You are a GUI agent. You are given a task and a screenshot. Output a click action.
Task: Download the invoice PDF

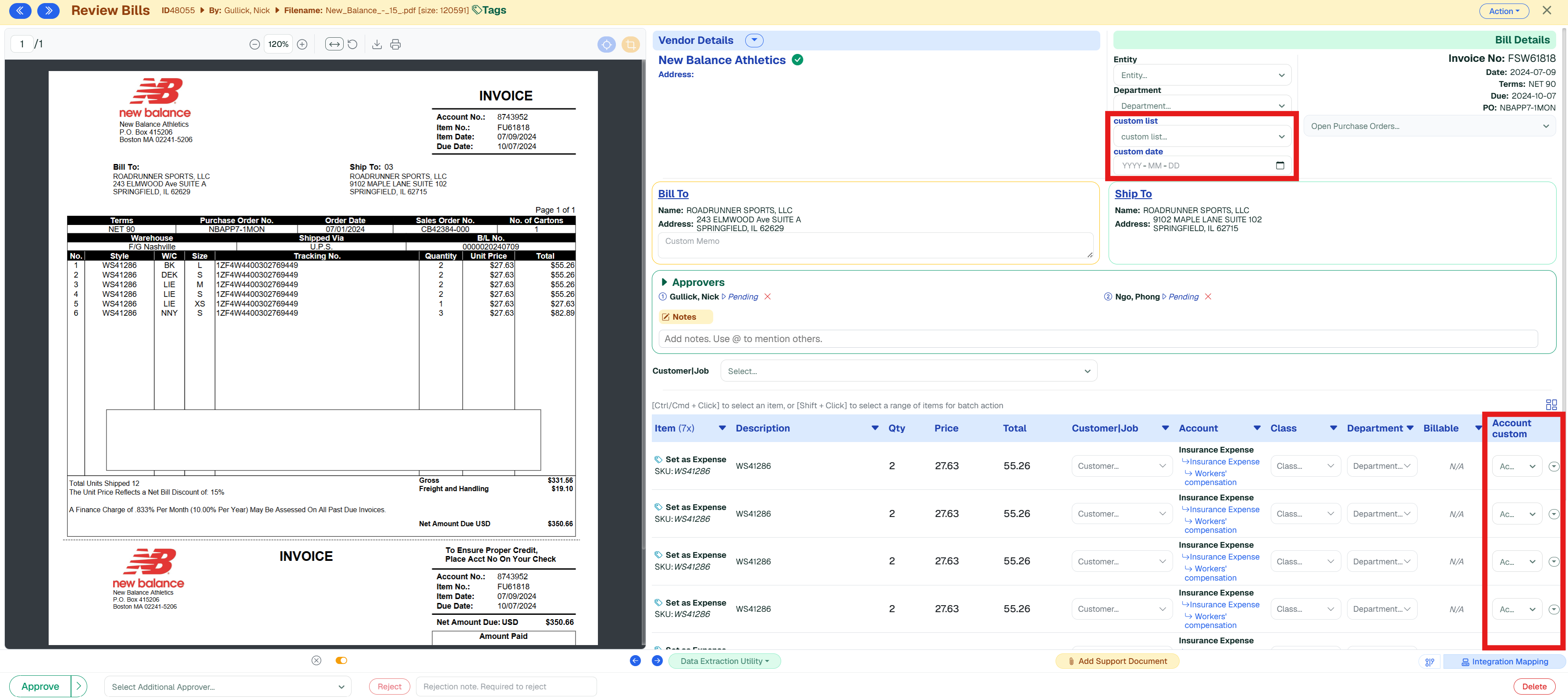click(x=377, y=44)
